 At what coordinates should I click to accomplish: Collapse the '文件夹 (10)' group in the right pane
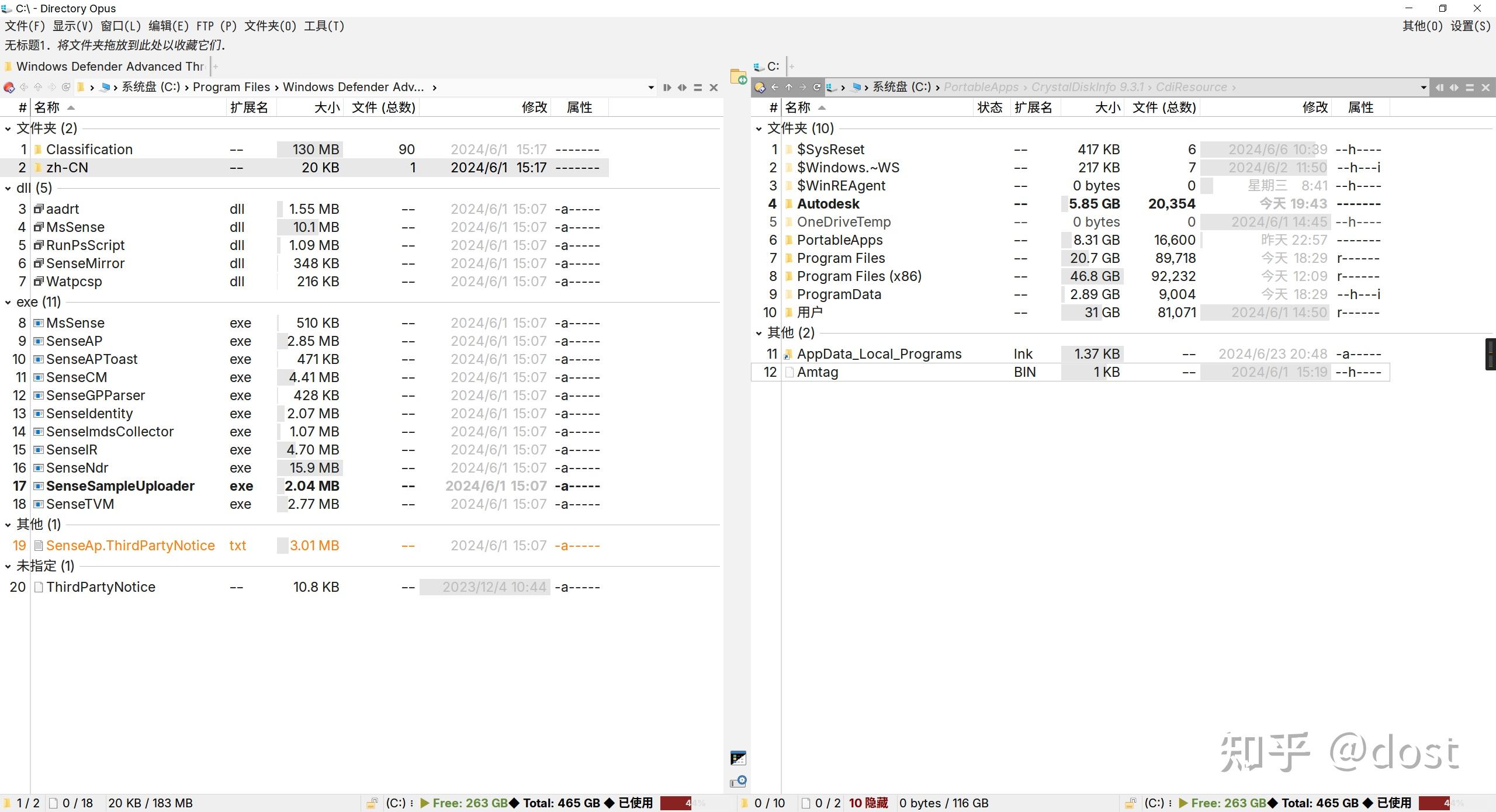759,128
